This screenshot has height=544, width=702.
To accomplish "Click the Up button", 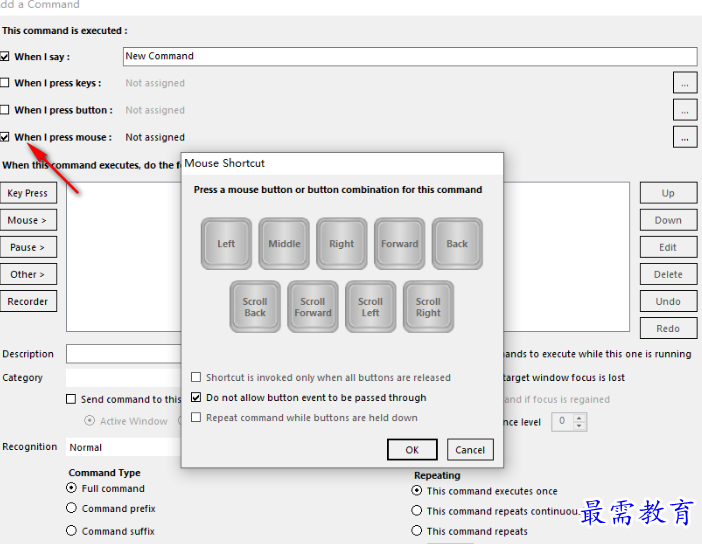I will pyautogui.click(x=668, y=193).
